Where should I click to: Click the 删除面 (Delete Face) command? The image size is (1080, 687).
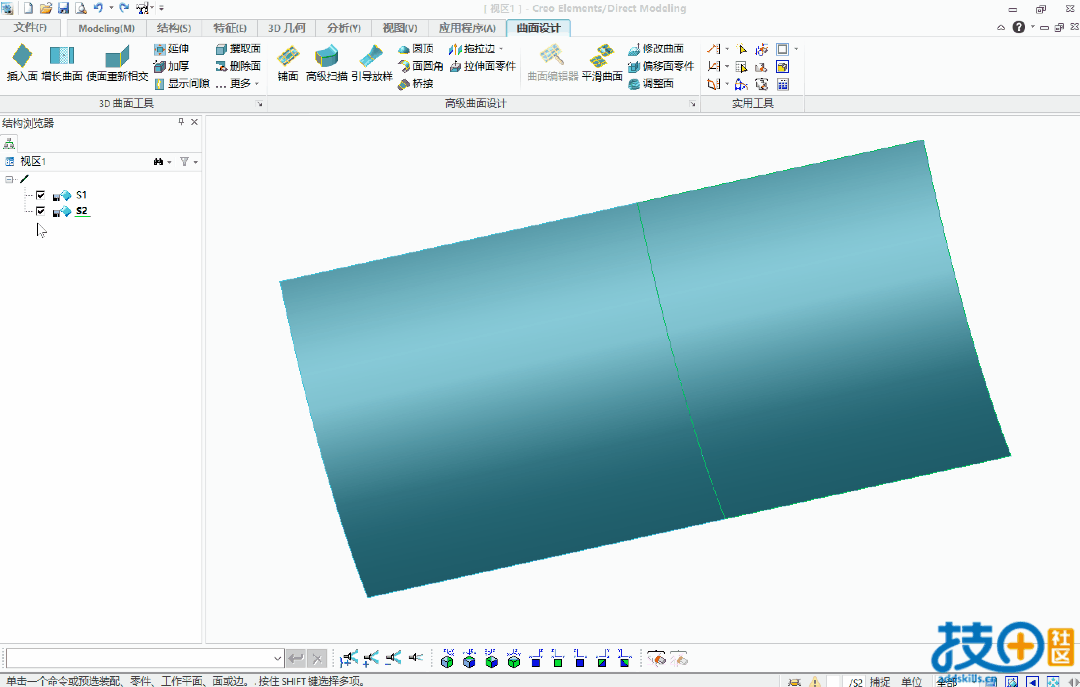click(238, 66)
